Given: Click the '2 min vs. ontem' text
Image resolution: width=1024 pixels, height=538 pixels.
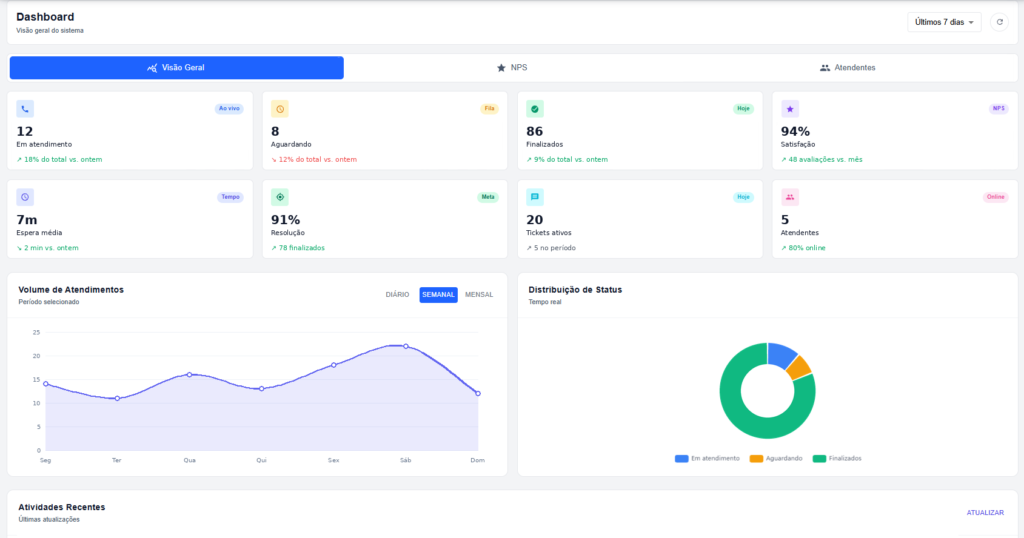Looking at the screenshot, I should click(x=51, y=247).
